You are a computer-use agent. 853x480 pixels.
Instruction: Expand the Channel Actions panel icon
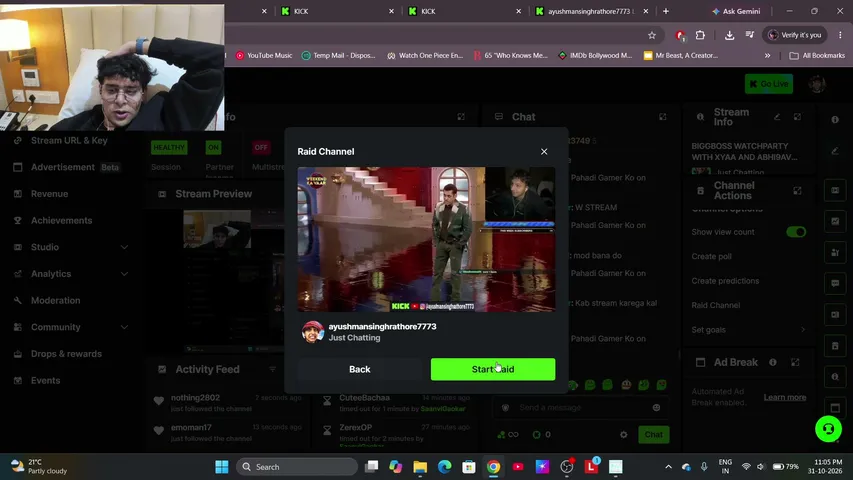(797, 190)
